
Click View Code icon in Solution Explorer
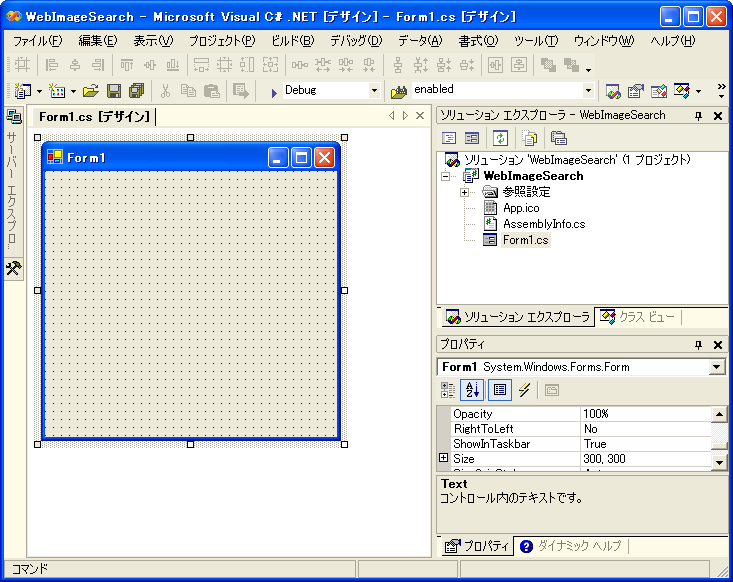coord(449,138)
